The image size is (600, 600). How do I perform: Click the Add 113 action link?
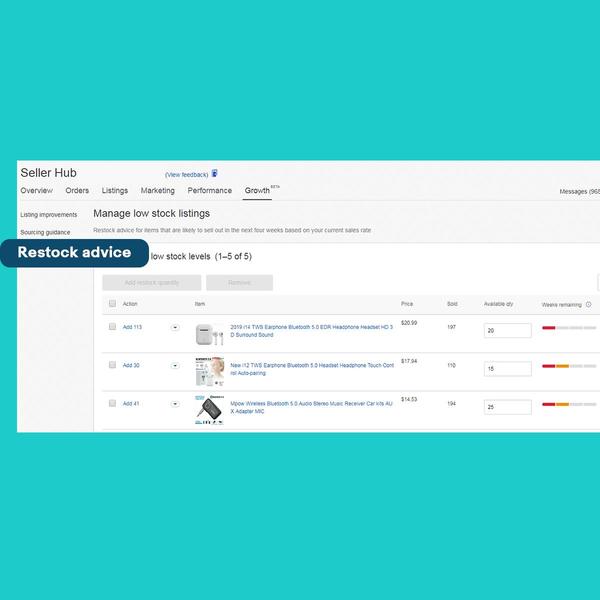click(132, 327)
